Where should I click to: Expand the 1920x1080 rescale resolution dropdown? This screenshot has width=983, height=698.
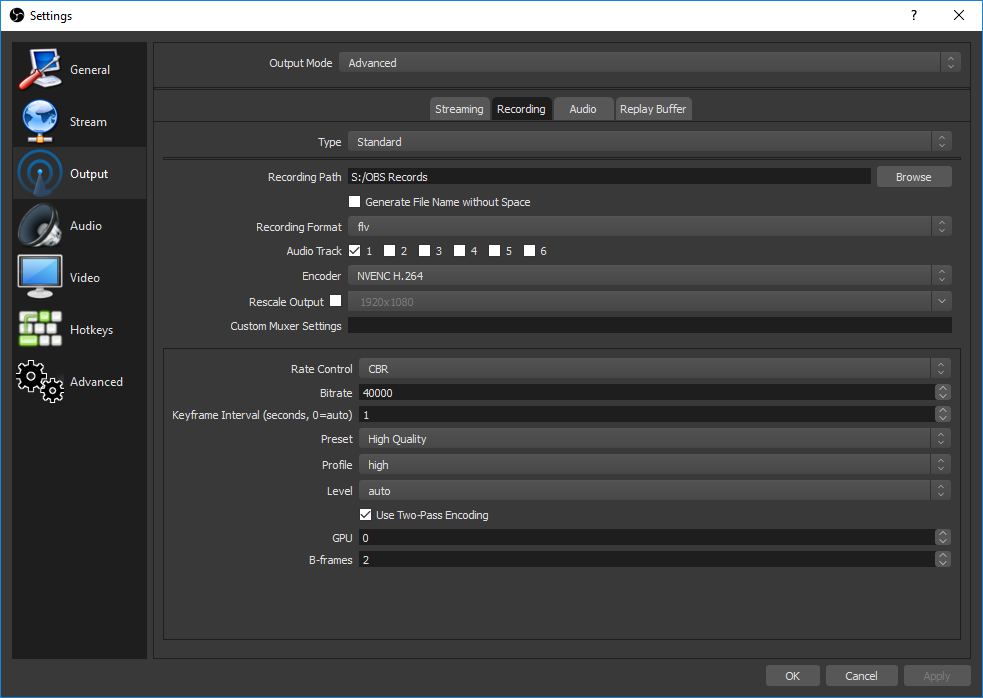click(649, 301)
